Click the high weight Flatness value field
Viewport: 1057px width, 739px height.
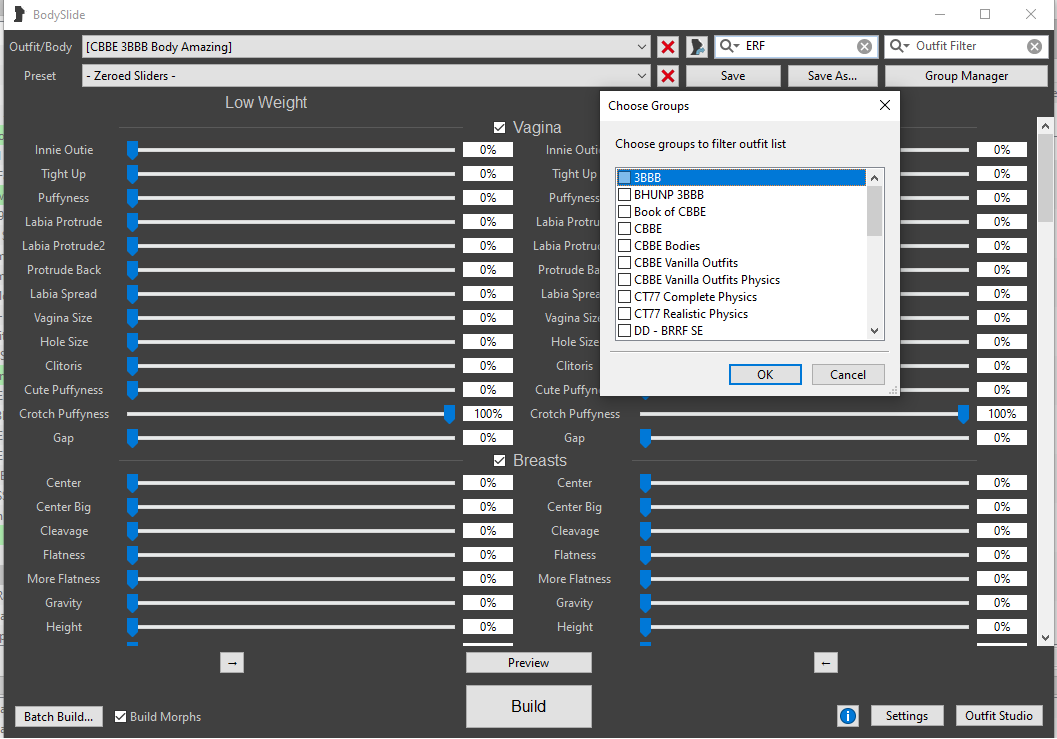coord(1002,555)
